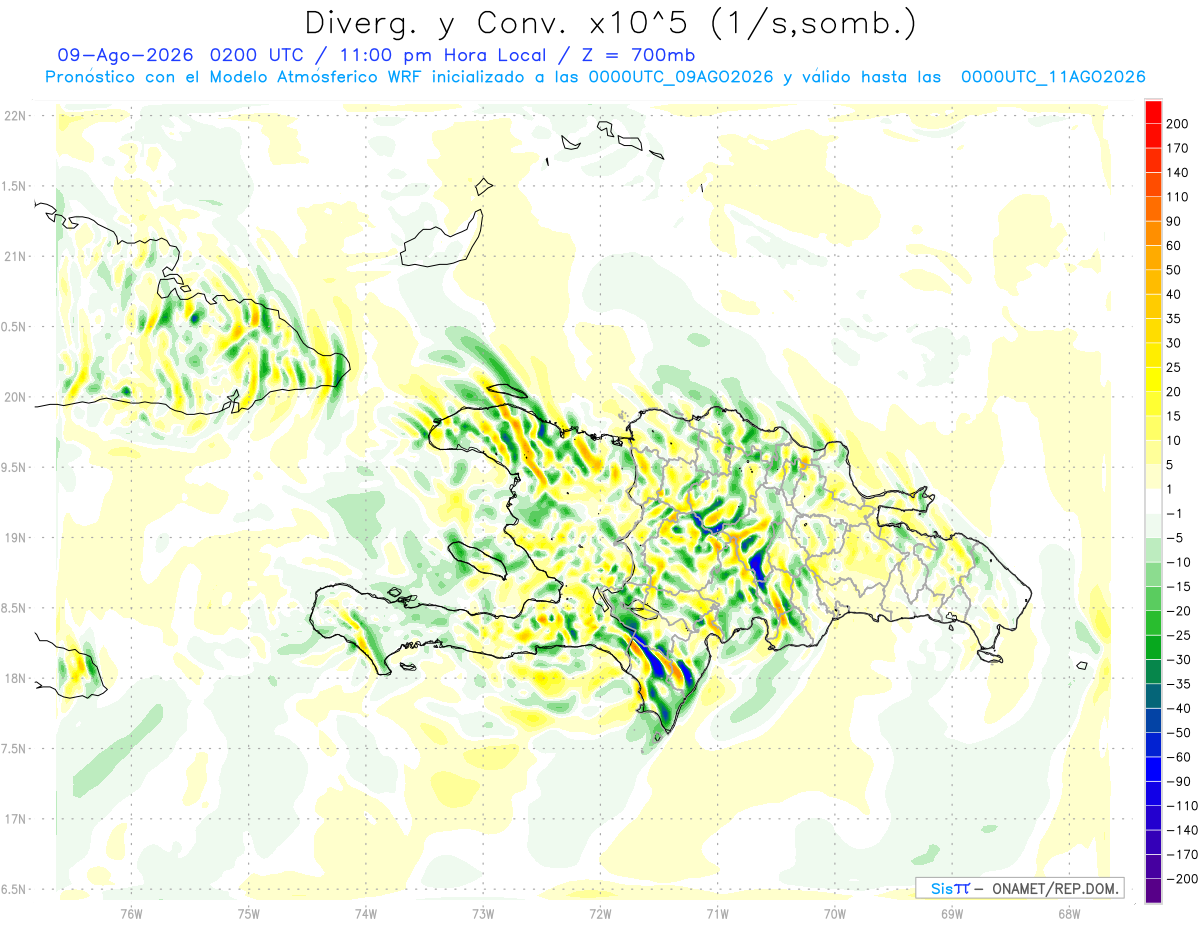
Task: Click the "19N" latitude label
Action: [14, 538]
